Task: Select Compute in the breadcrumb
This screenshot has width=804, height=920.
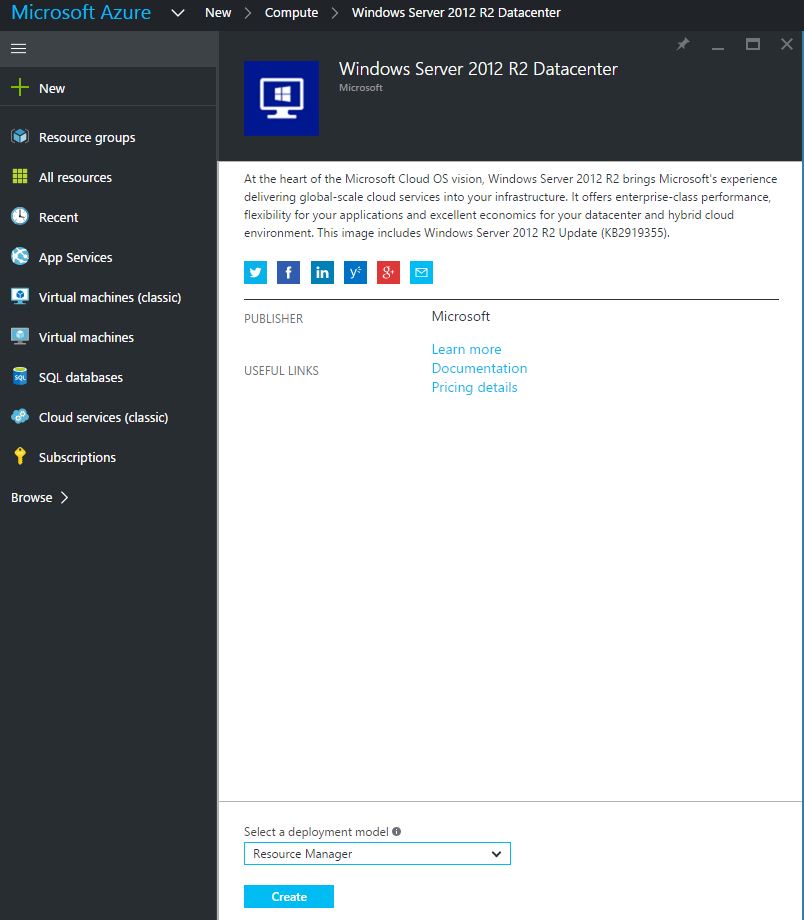Action: click(291, 12)
